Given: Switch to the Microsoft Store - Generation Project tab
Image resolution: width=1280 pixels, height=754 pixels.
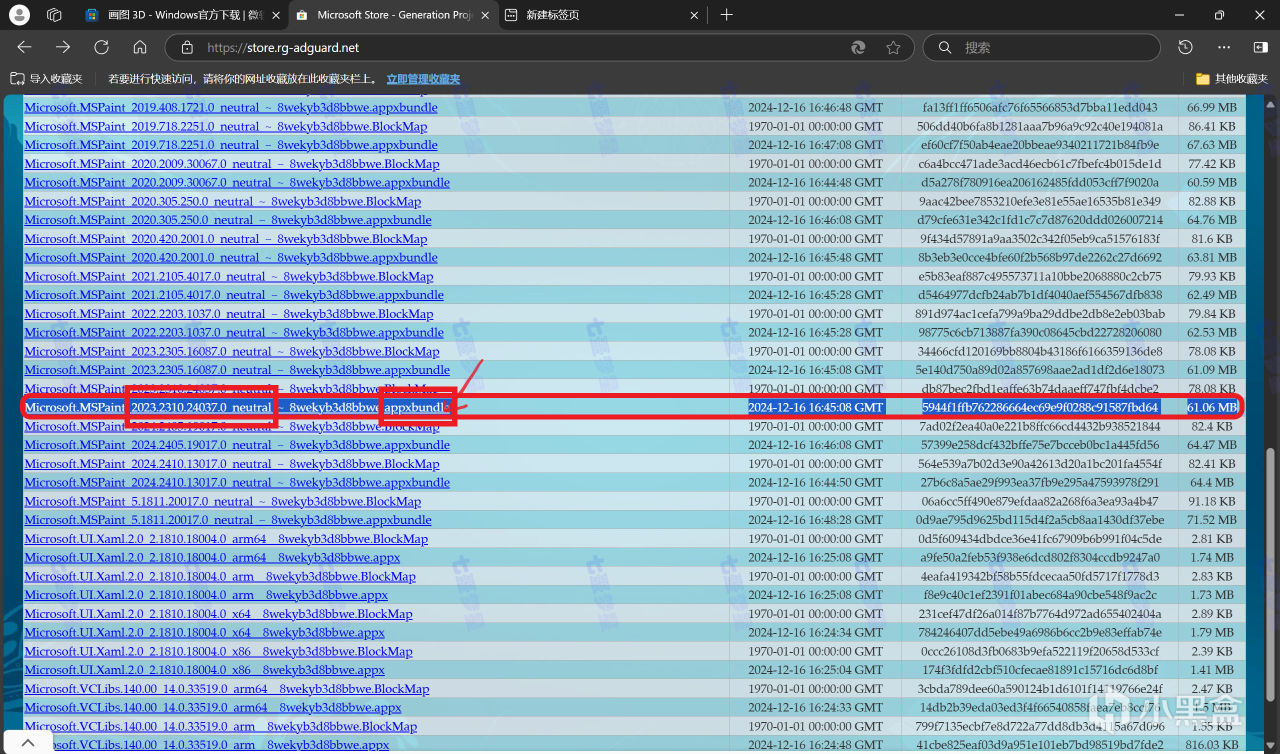Looking at the screenshot, I should coord(393,15).
